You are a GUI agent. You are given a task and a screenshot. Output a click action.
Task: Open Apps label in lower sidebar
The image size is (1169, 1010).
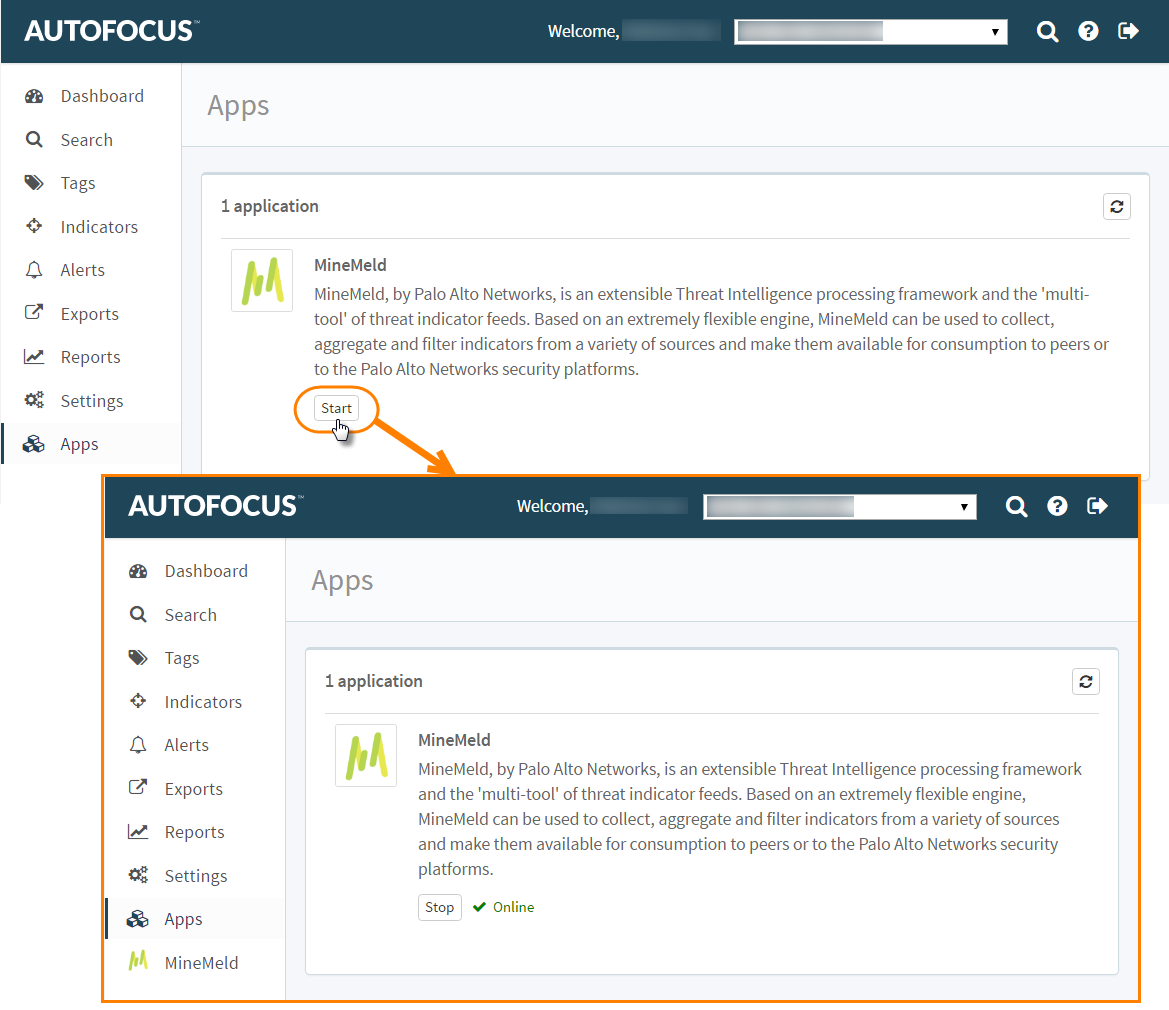tap(183, 919)
